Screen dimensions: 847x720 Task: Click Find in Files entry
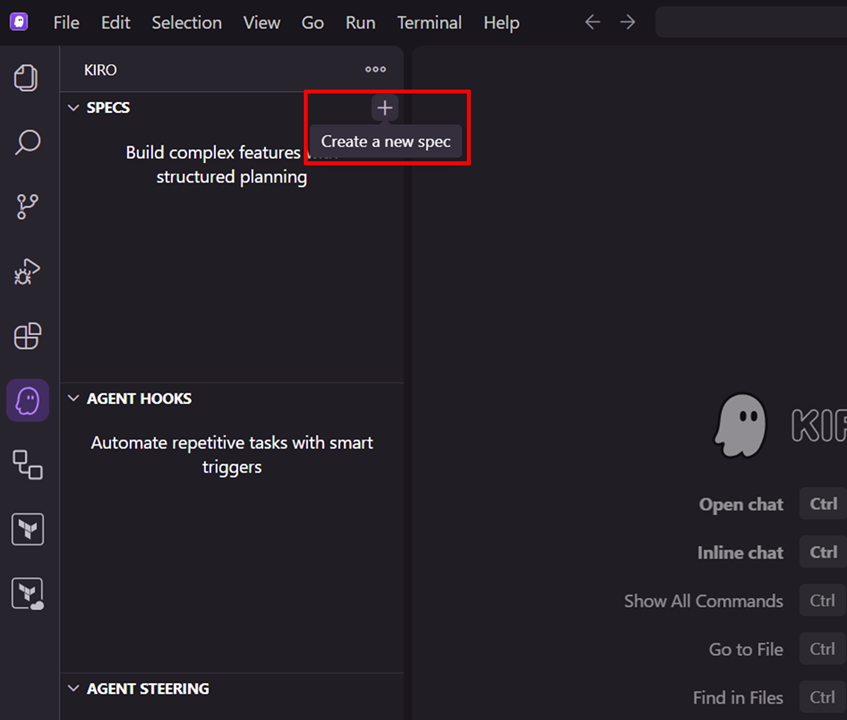pos(738,698)
